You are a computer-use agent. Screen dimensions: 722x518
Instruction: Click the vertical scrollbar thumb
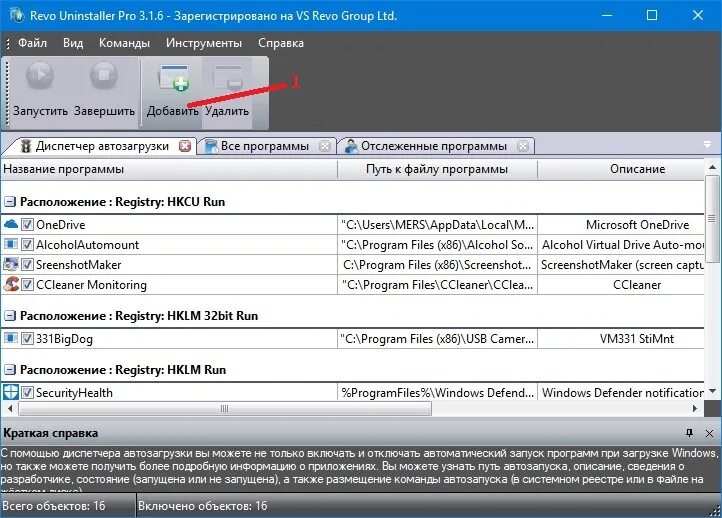pos(712,219)
